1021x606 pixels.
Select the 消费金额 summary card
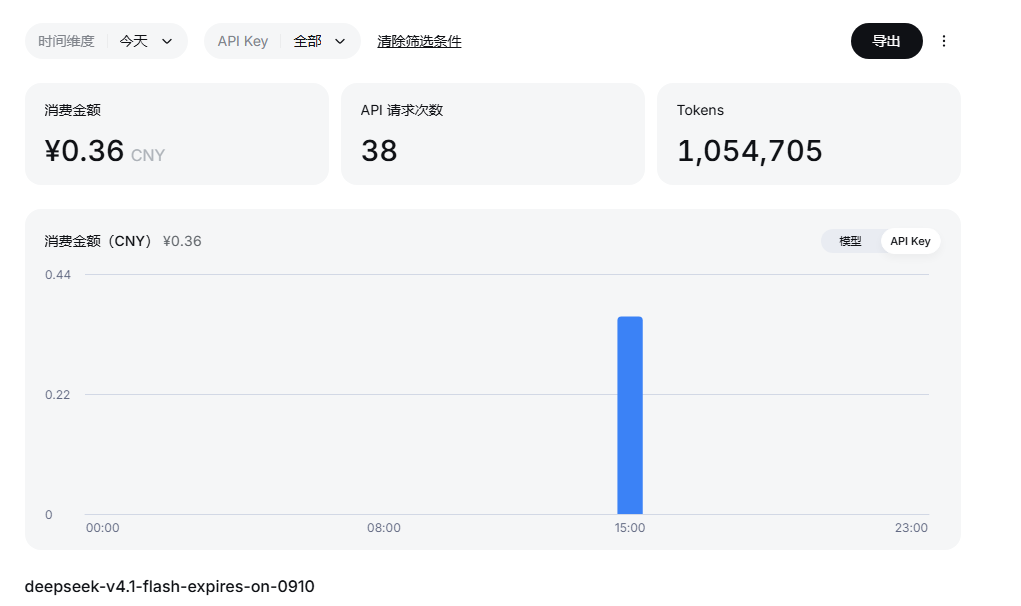click(177, 134)
